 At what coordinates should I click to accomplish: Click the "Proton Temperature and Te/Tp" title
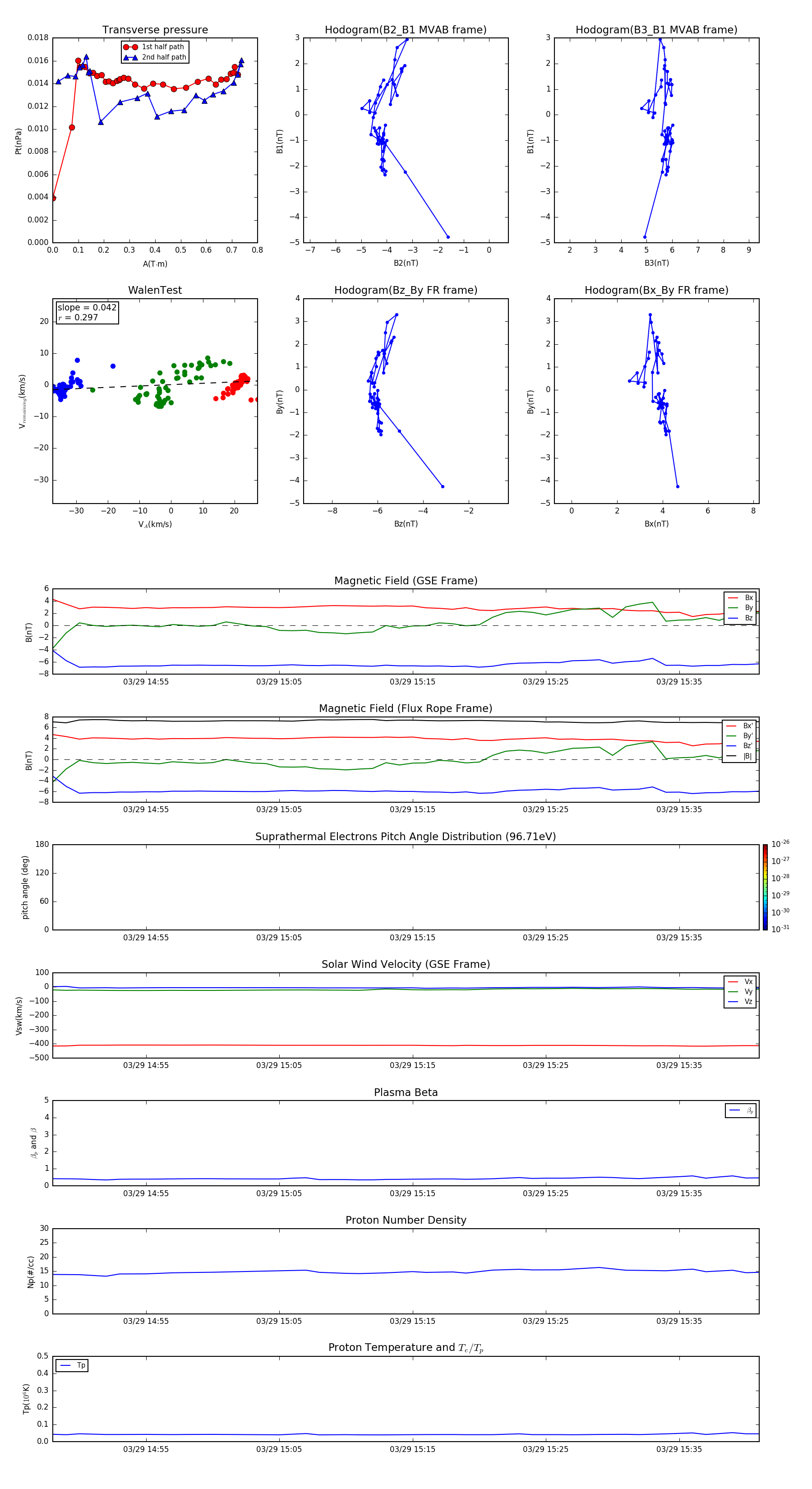[406, 1348]
